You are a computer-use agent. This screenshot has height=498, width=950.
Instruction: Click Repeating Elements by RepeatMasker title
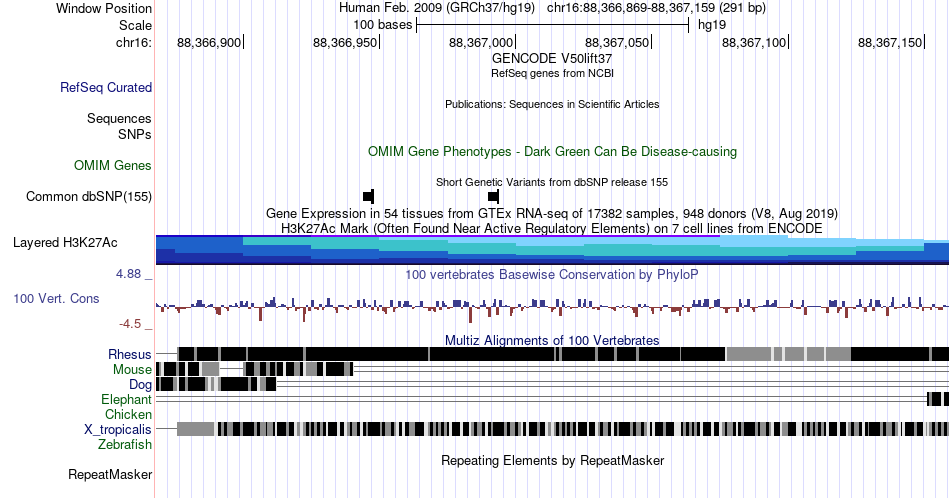click(x=552, y=460)
